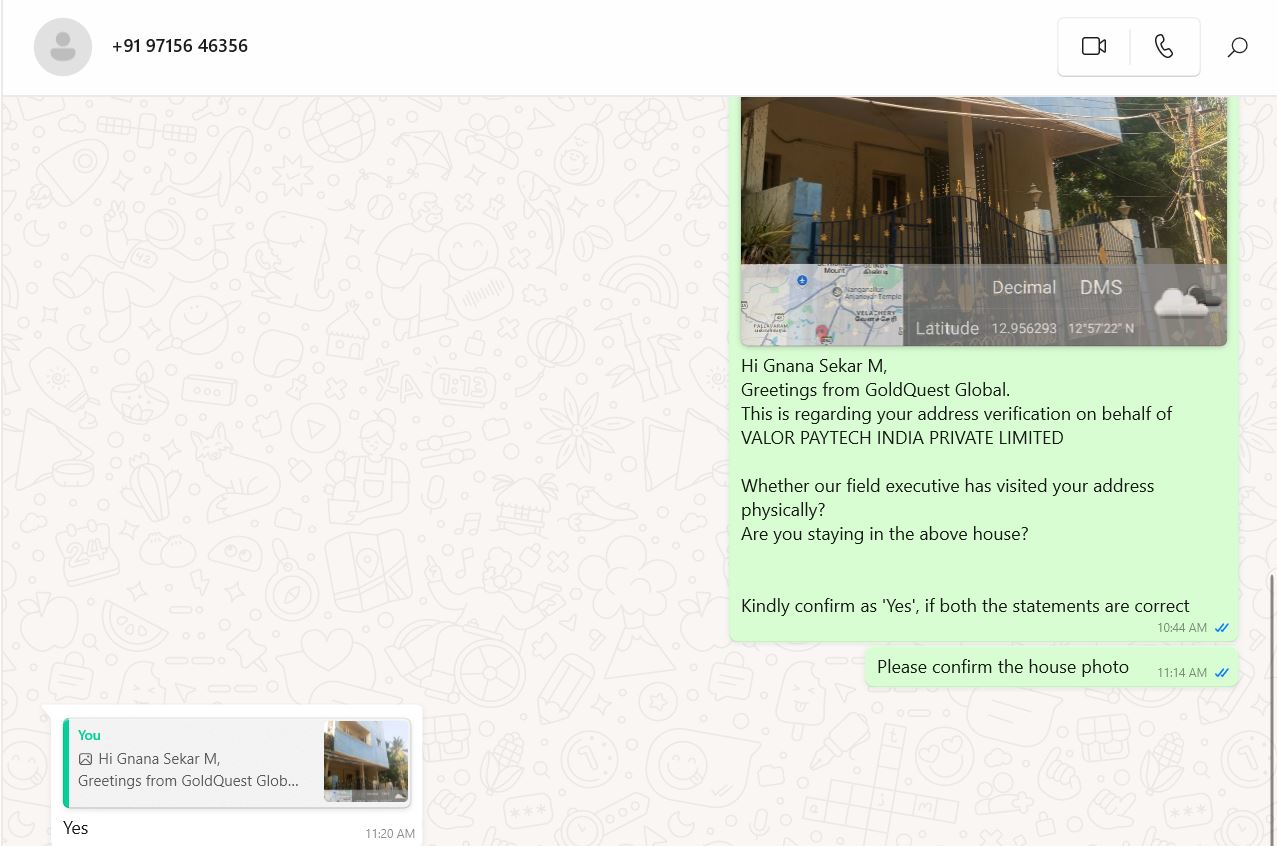Viewport: 1277px width, 846px height.
Task: Click the 10:44 AM message timestamp
Action: [1182, 628]
